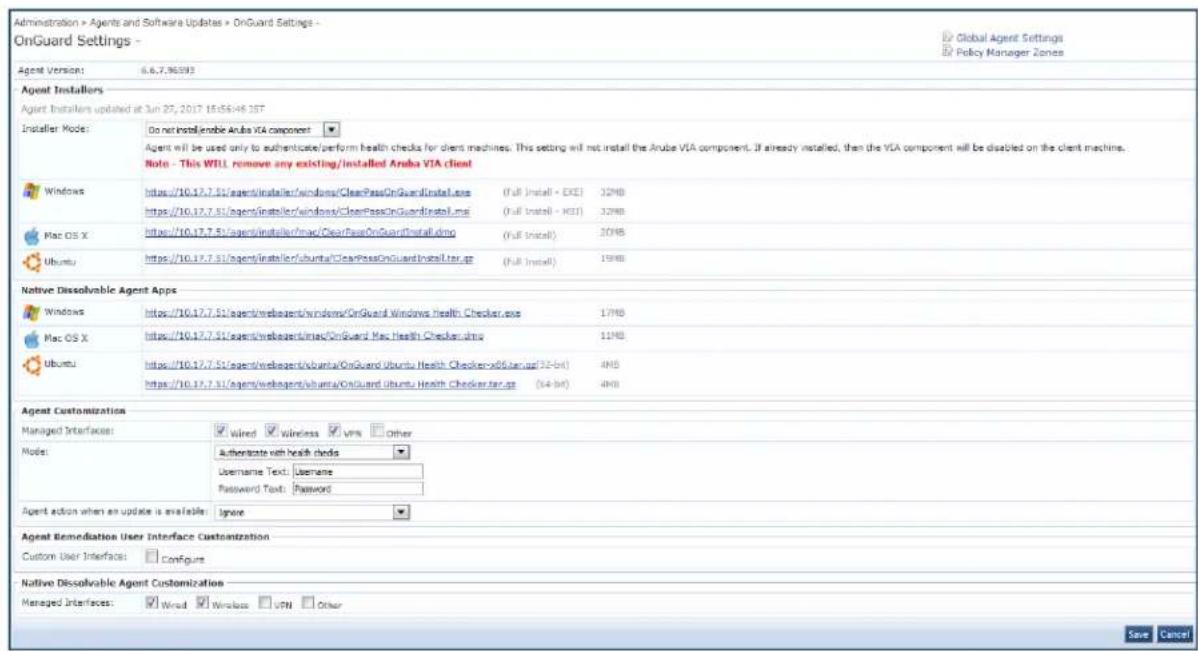Click the Username Text input field

tap(358, 471)
